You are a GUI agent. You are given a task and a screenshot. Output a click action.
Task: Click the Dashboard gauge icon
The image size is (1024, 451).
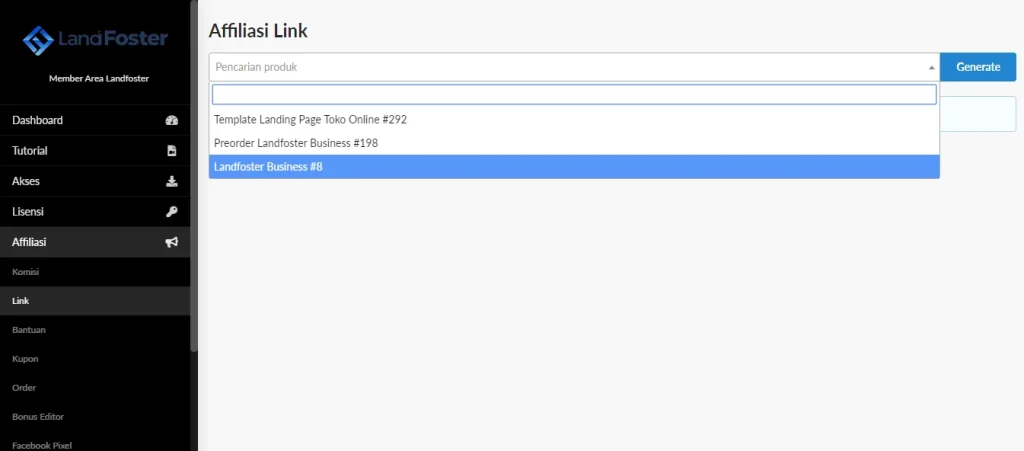pos(171,121)
